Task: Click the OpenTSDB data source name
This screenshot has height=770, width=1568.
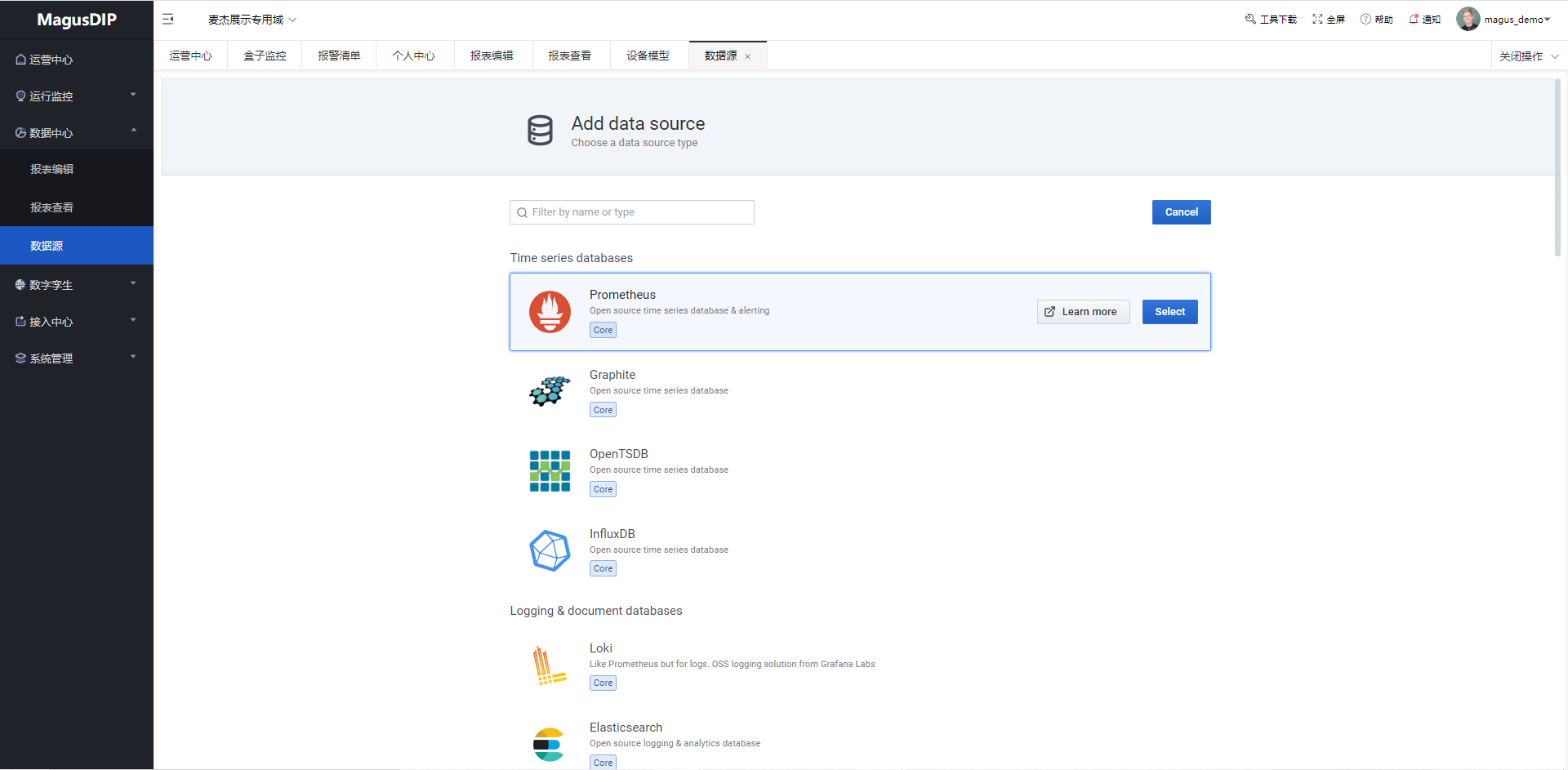Action: pyautogui.click(x=619, y=454)
